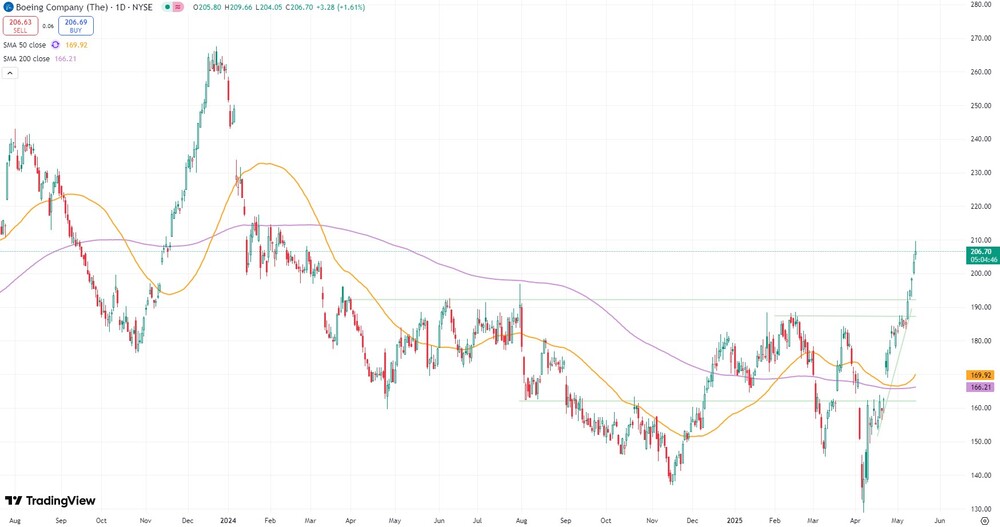Click the open price O205.80 readout
1000x527 pixels.
coord(207,8)
